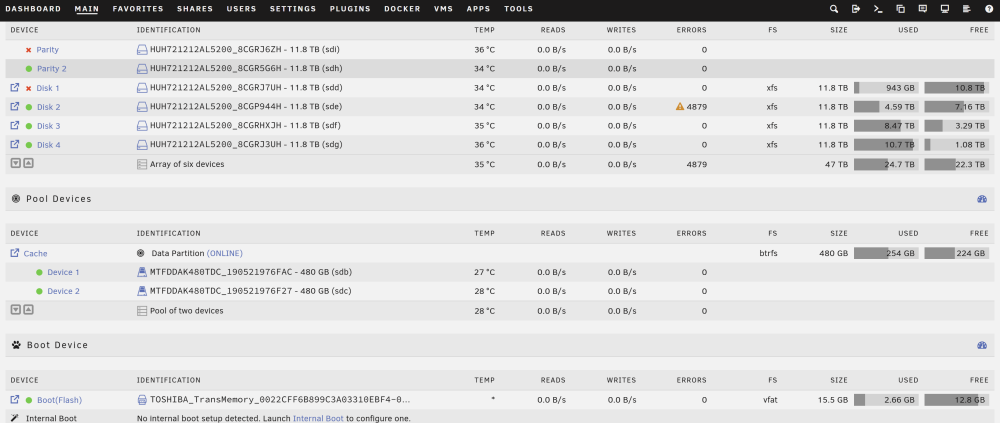The width and height of the screenshot is (1000, 423).
Task: Open the system log icon
Action: click(967, 9)
